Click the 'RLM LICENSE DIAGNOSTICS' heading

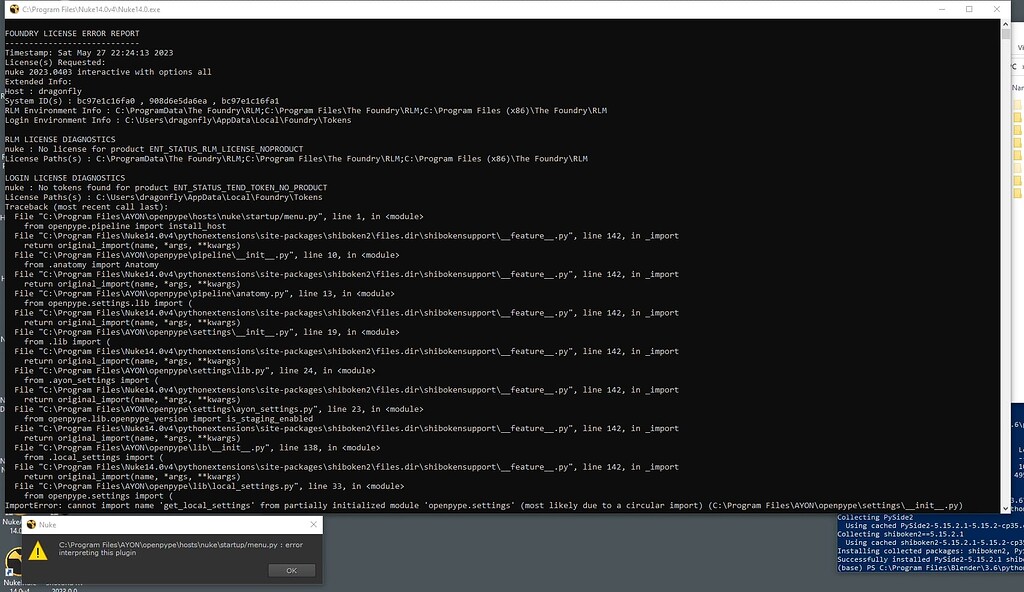60,139
